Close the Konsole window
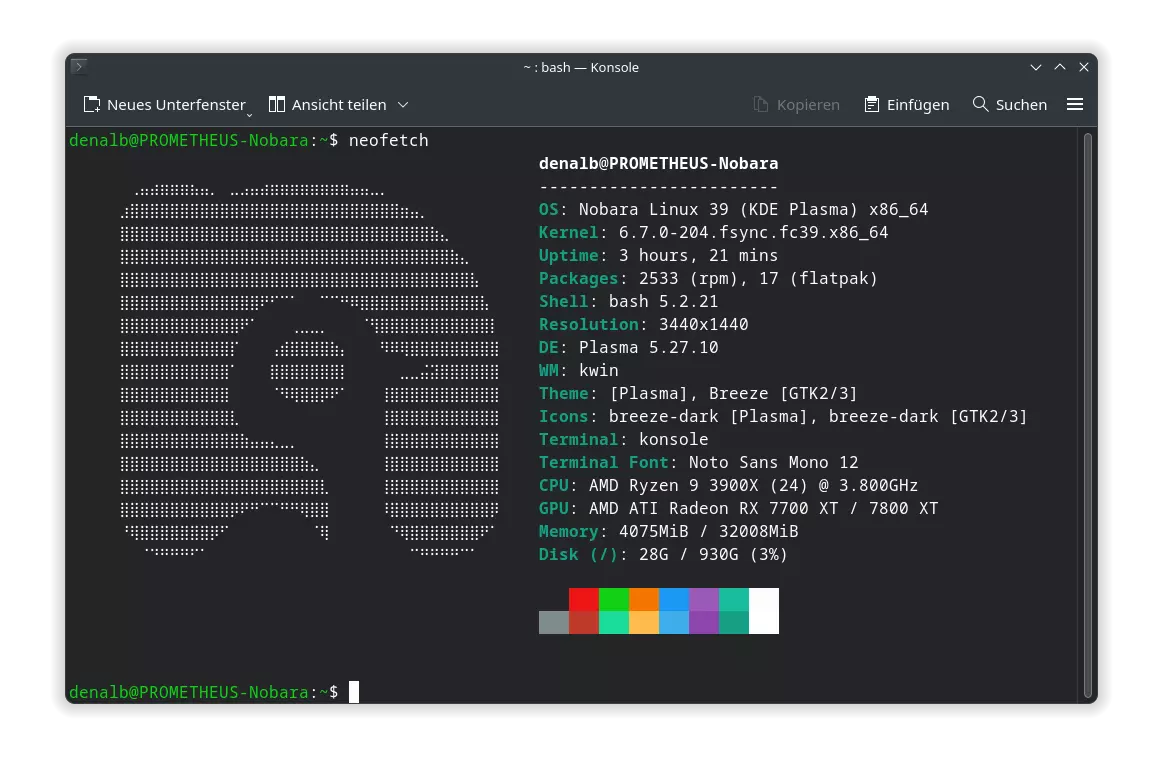 click(x=1084, y=67)
